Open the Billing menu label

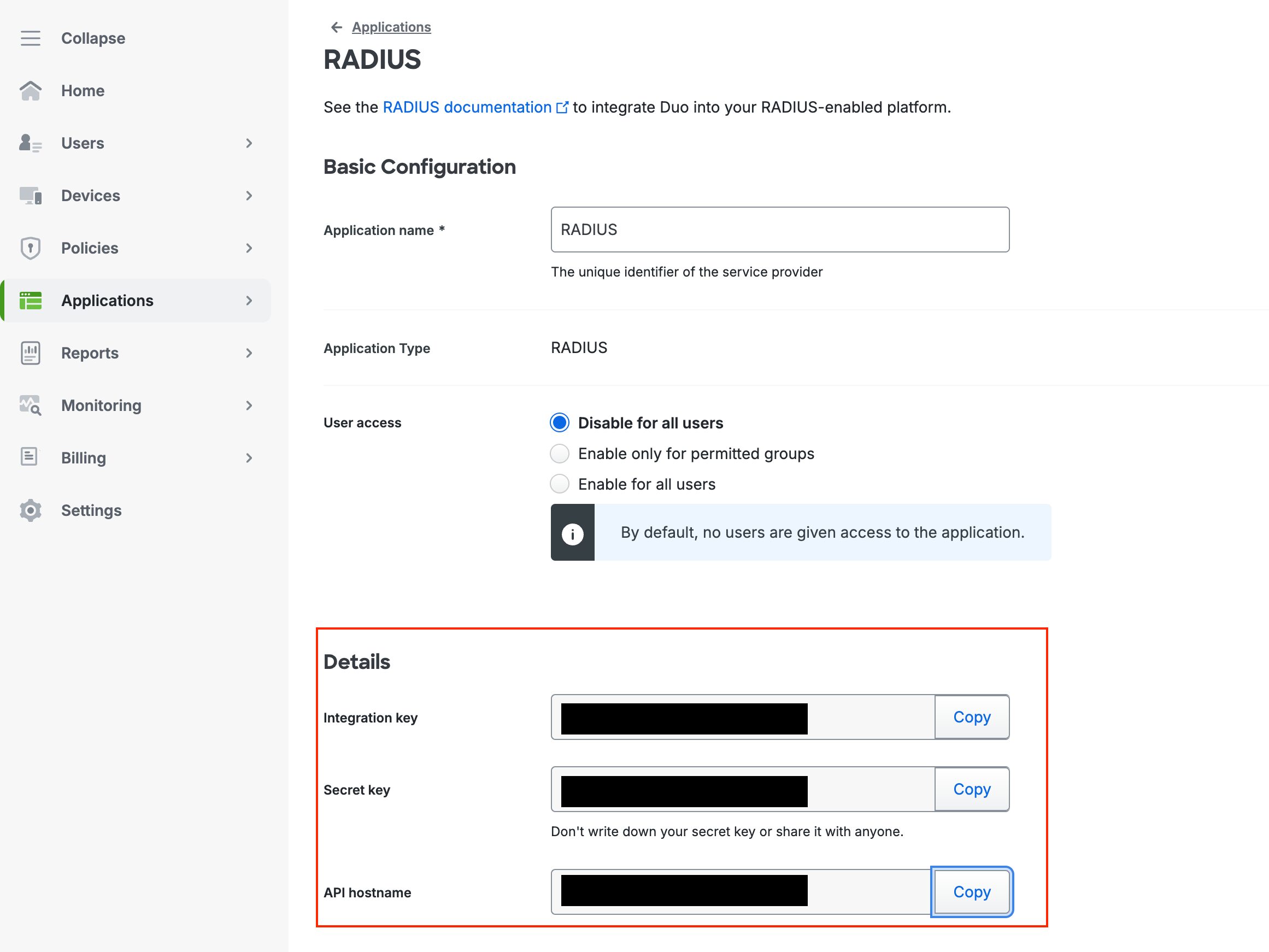83,458
